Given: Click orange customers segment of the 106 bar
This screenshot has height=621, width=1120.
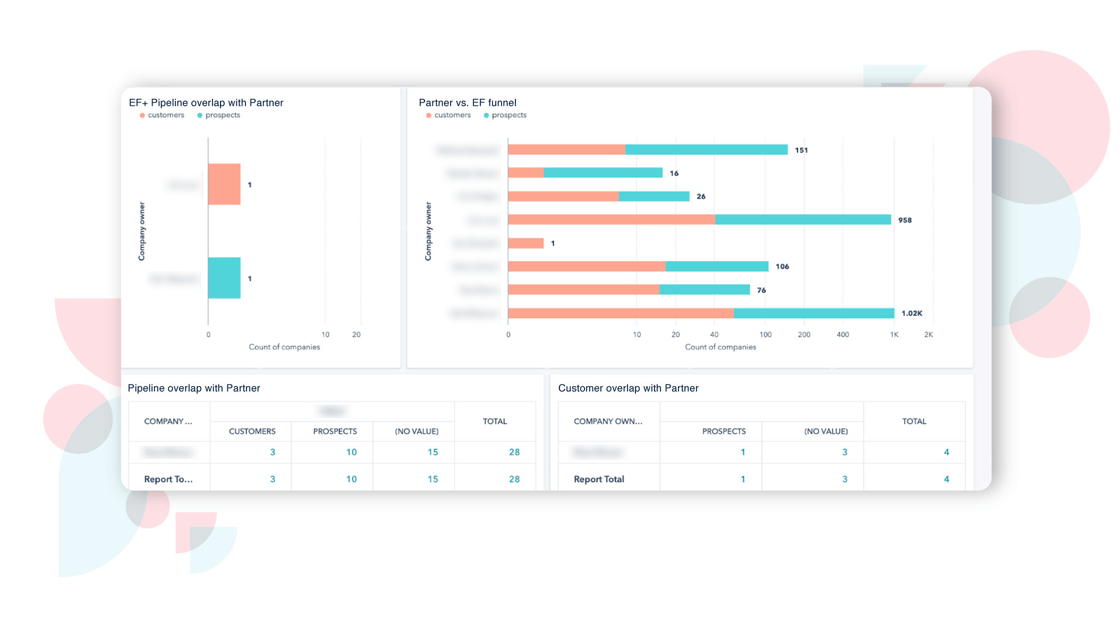Looking at the screenshot, I should 587,267.
